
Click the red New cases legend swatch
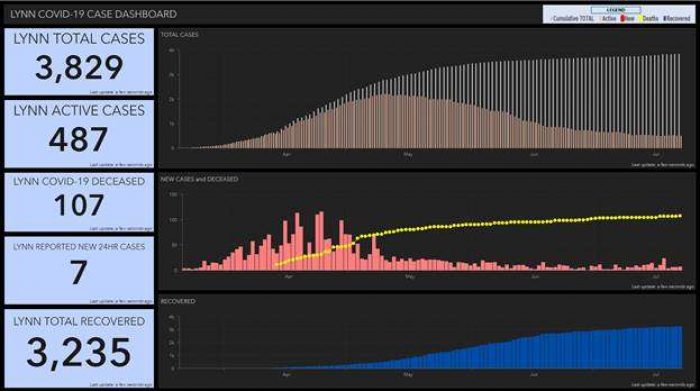(x=622, y=18)
